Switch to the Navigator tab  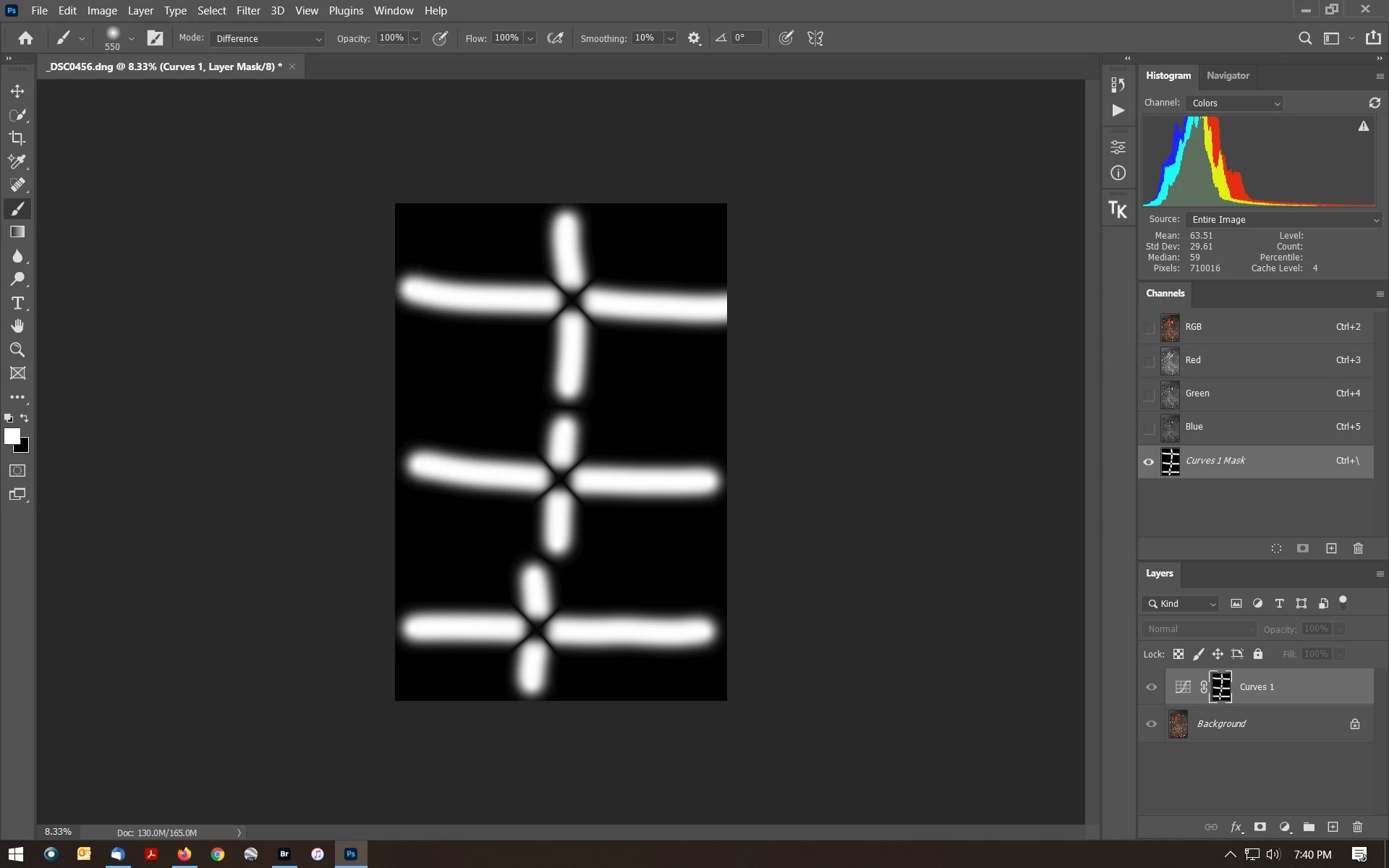point(1228,75)
